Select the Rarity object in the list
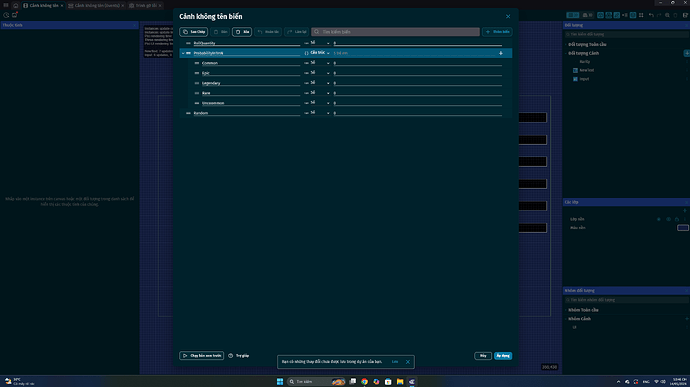 [x=585, y=62]
